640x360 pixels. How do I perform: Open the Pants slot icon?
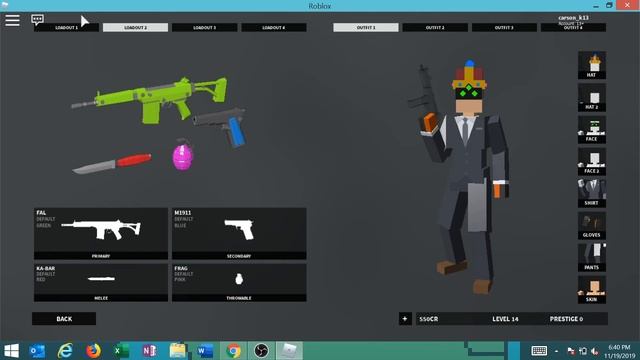[591, 258]
